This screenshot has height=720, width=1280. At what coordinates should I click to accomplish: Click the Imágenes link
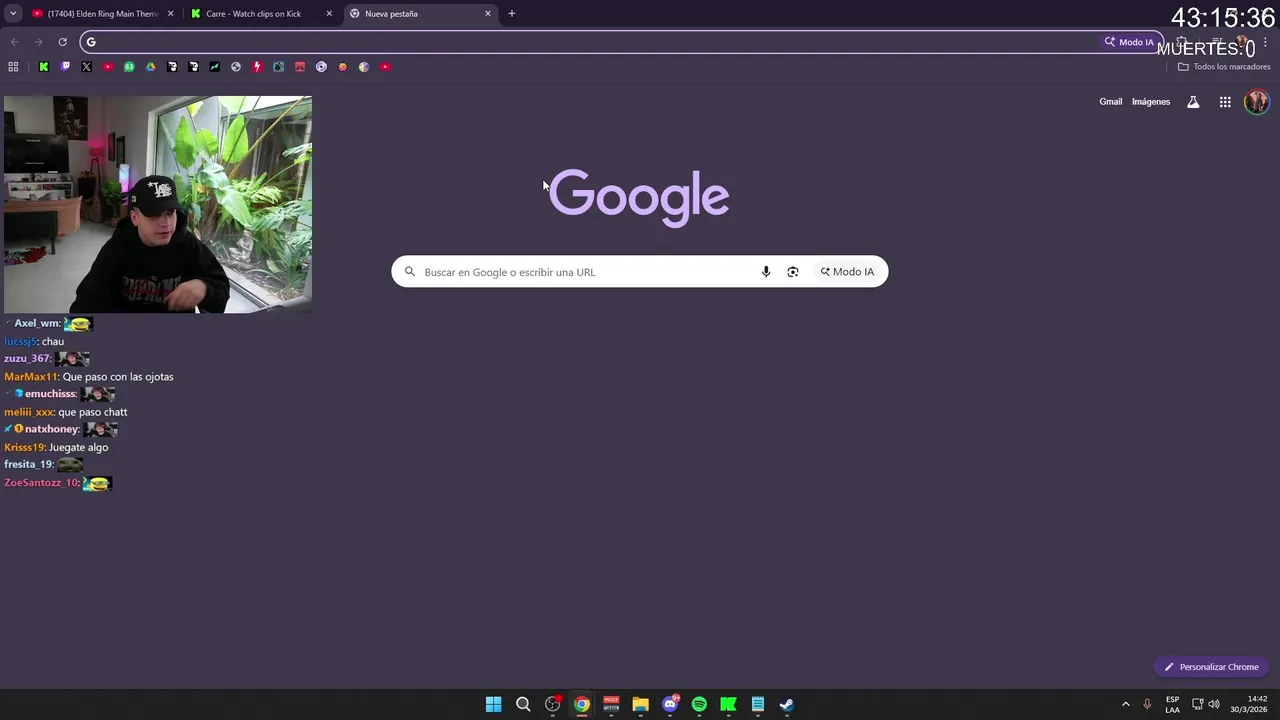1151,102
